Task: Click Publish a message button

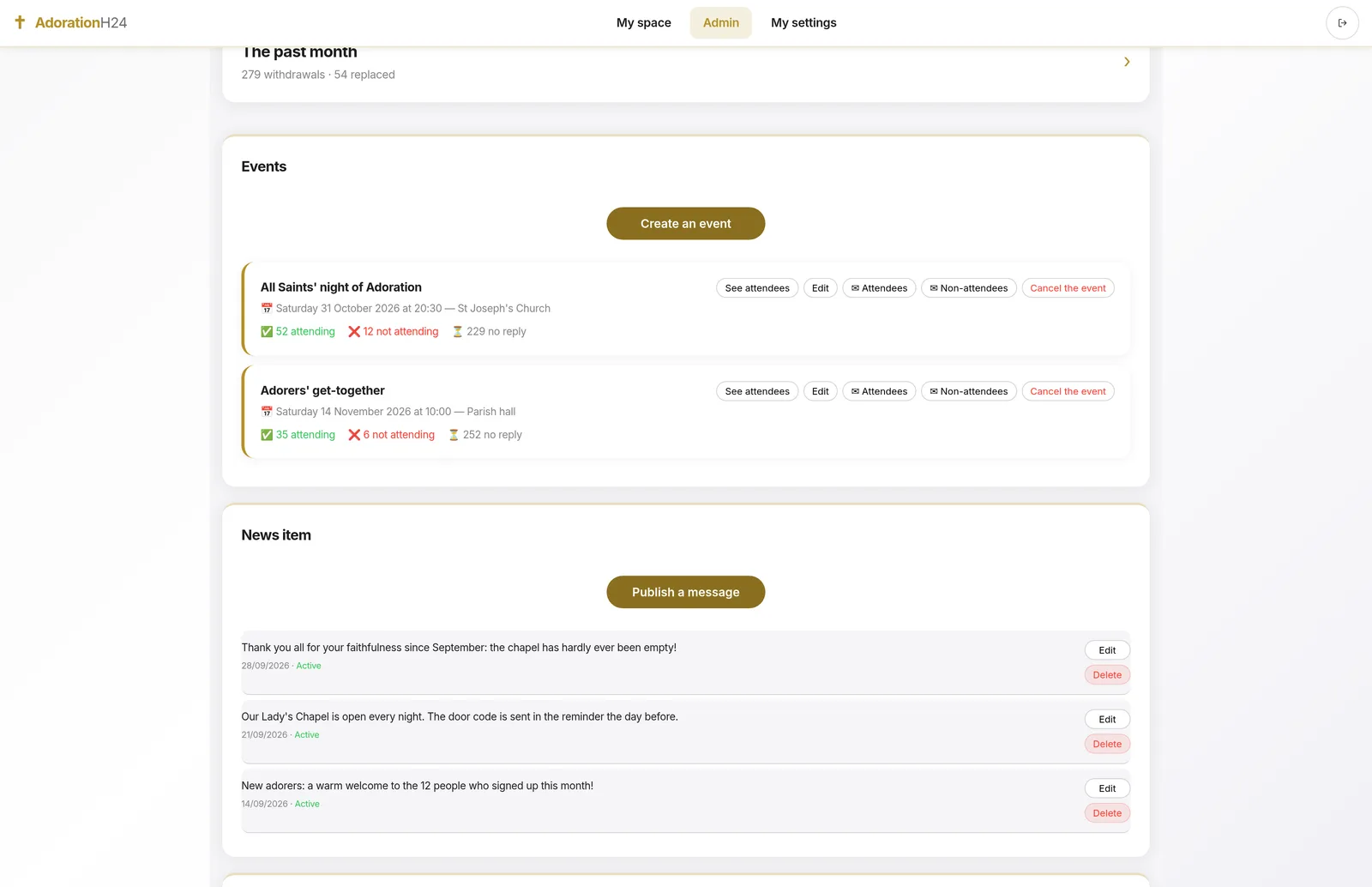Action: tap(685, 592)
